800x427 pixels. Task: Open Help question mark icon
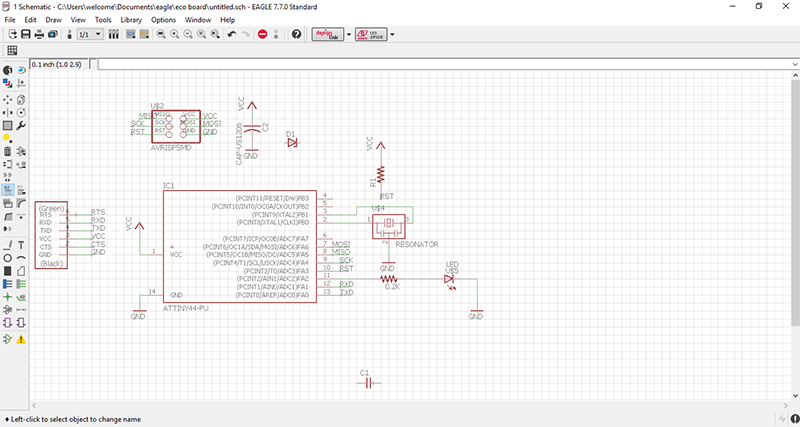point(296,34)
